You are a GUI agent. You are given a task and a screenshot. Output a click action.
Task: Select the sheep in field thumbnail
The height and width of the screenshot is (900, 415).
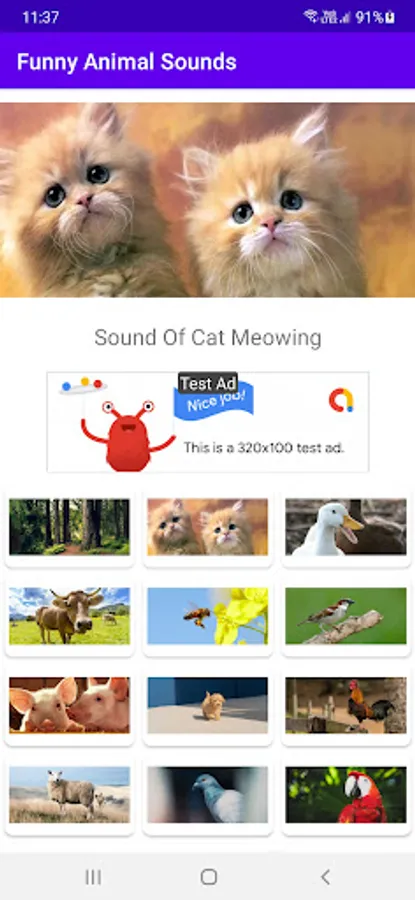pyautogui.click(x=69, y=795)
